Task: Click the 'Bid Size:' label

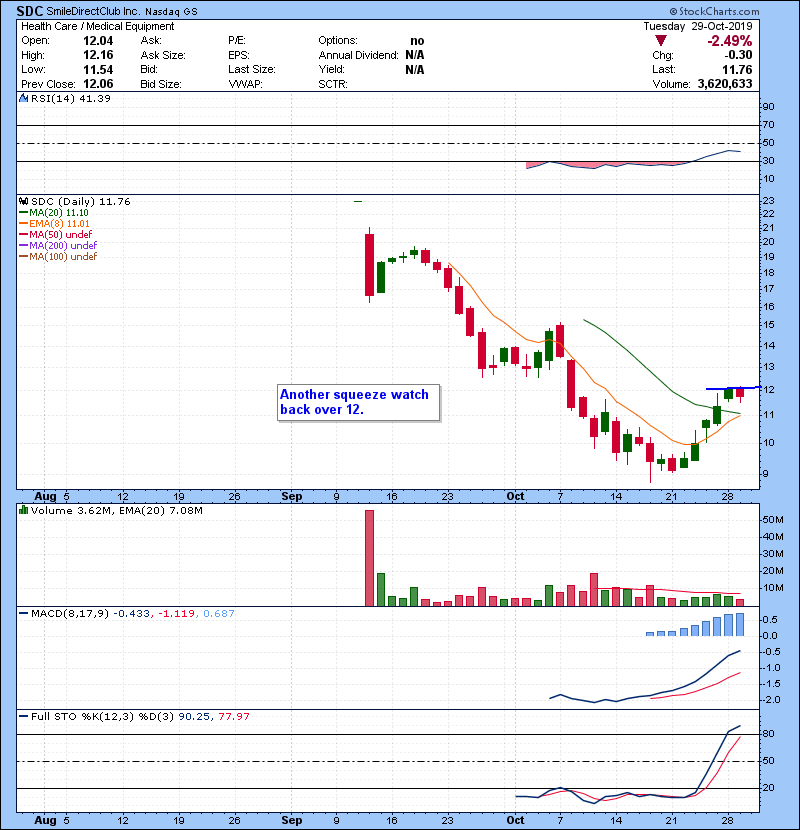Action: (x=161, y=84)
